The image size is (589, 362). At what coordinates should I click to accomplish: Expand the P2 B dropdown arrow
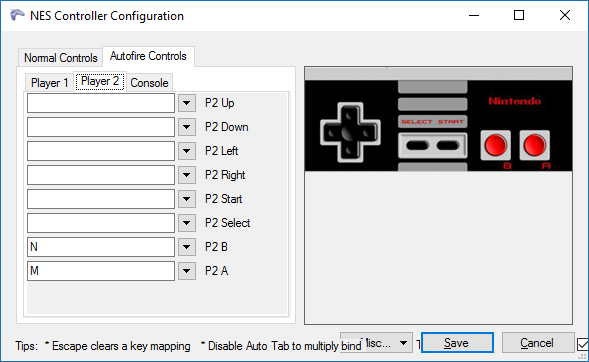click(x=187, y=247)
